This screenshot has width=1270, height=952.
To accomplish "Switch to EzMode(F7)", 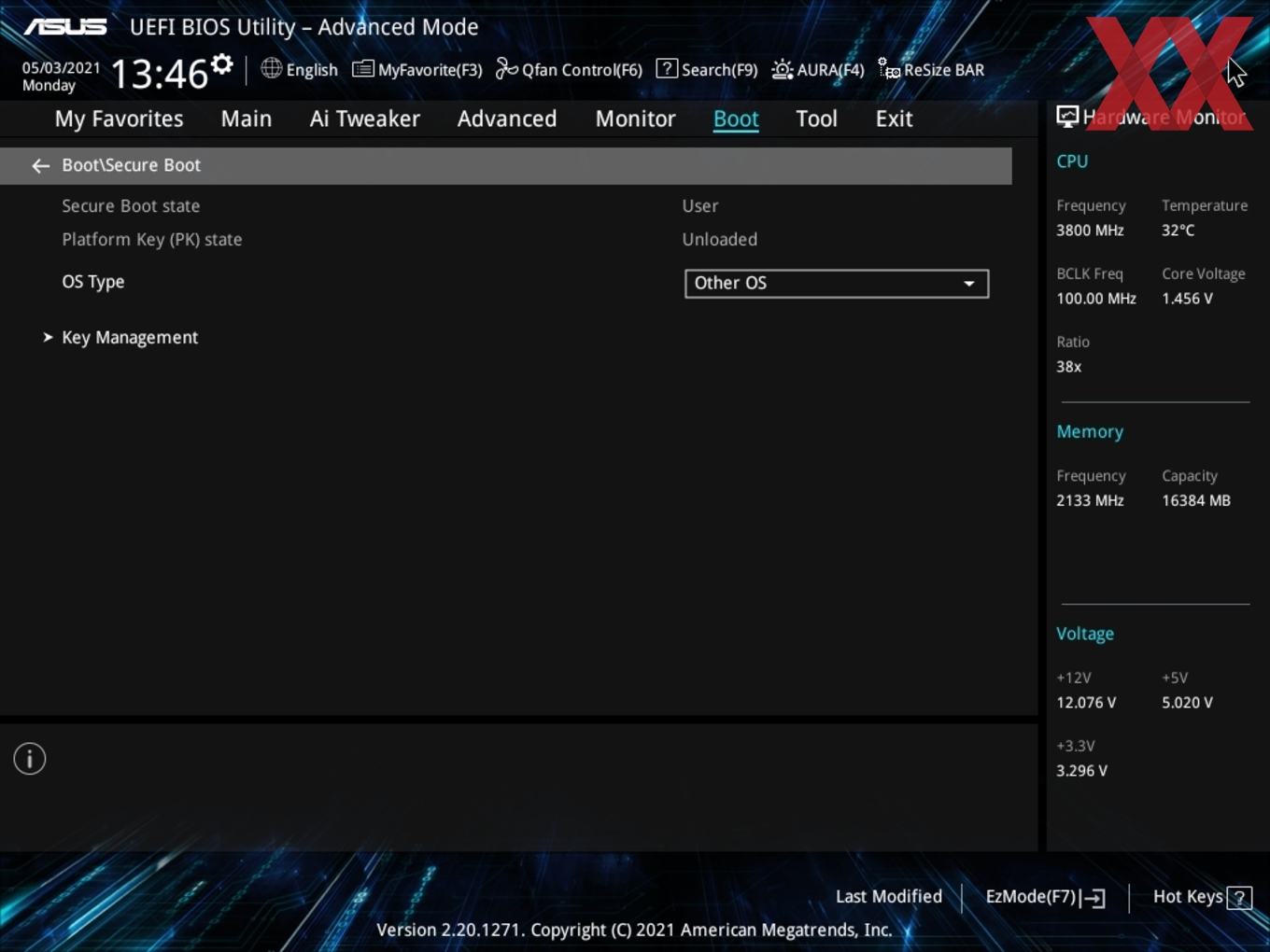I will tap(1045, 897).
